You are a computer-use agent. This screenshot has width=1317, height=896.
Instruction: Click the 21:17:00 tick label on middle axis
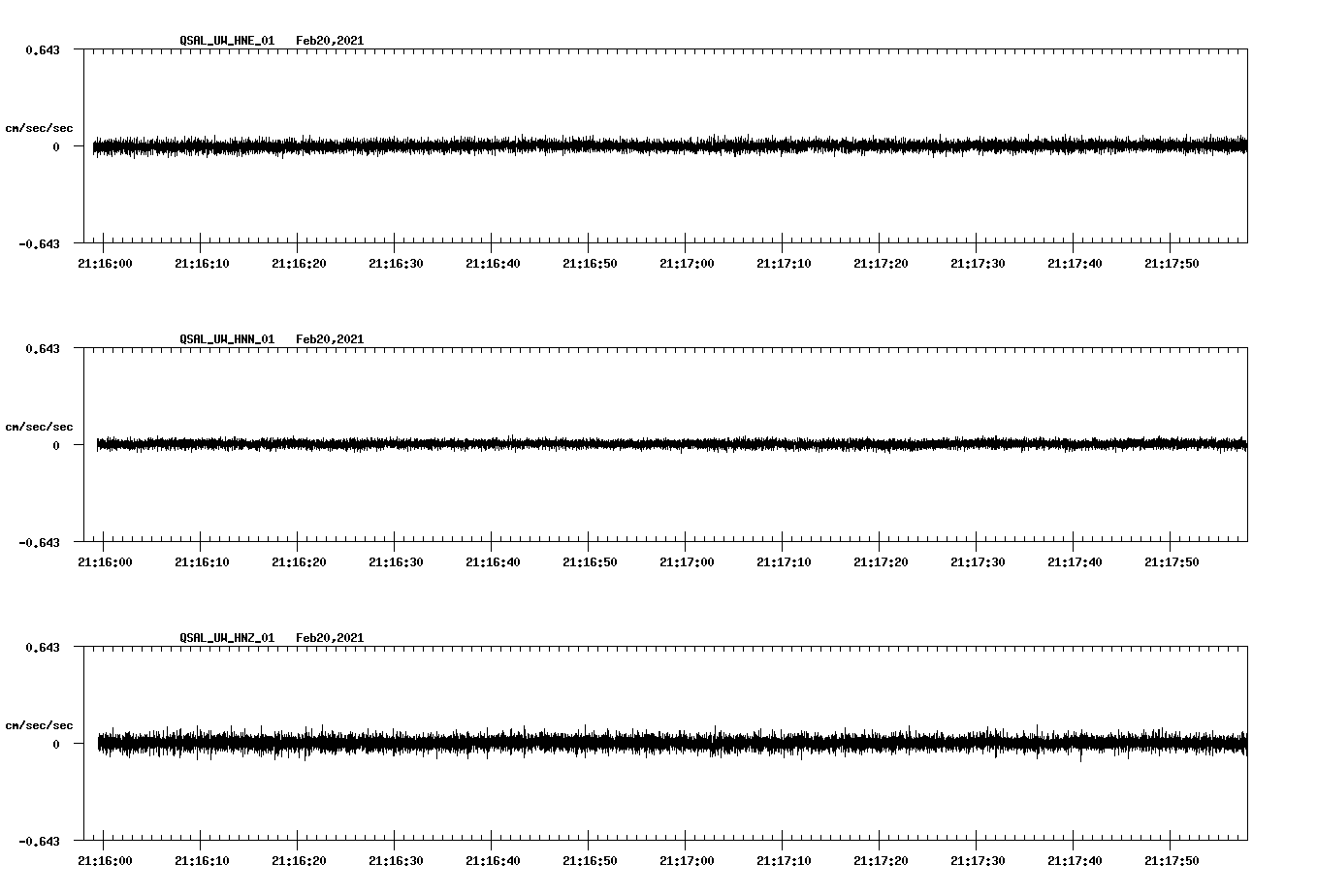click(686, 560)
